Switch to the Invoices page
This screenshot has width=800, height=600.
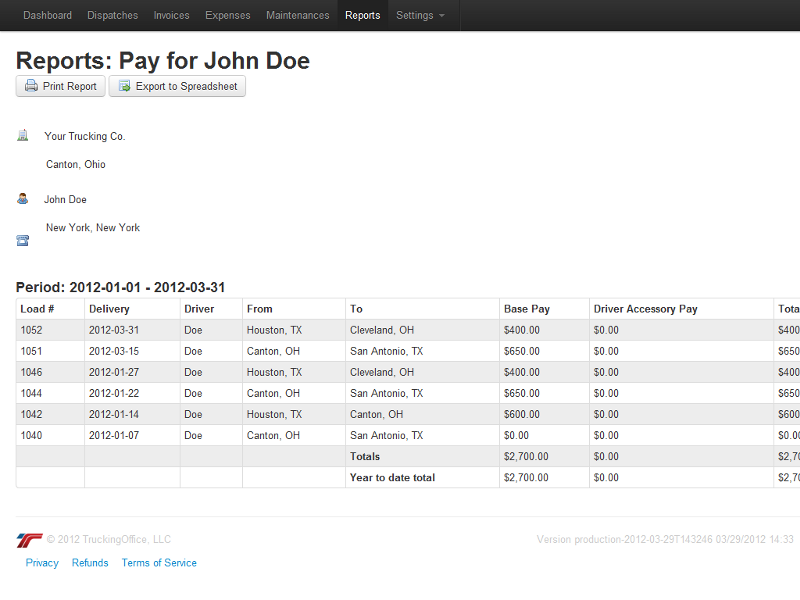tap(172, 16)
